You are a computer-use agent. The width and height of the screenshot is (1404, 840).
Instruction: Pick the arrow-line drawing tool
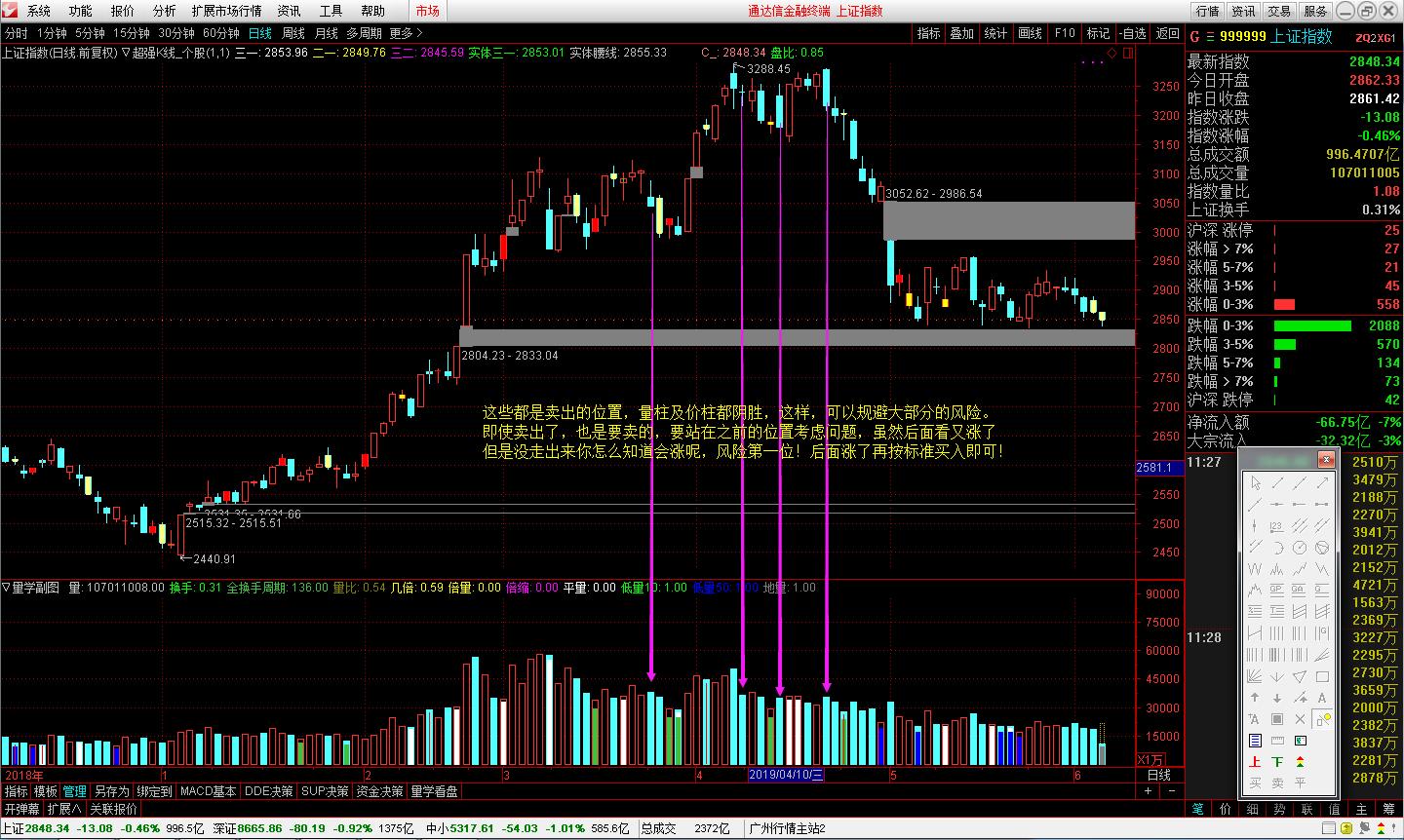(1322, 483)
